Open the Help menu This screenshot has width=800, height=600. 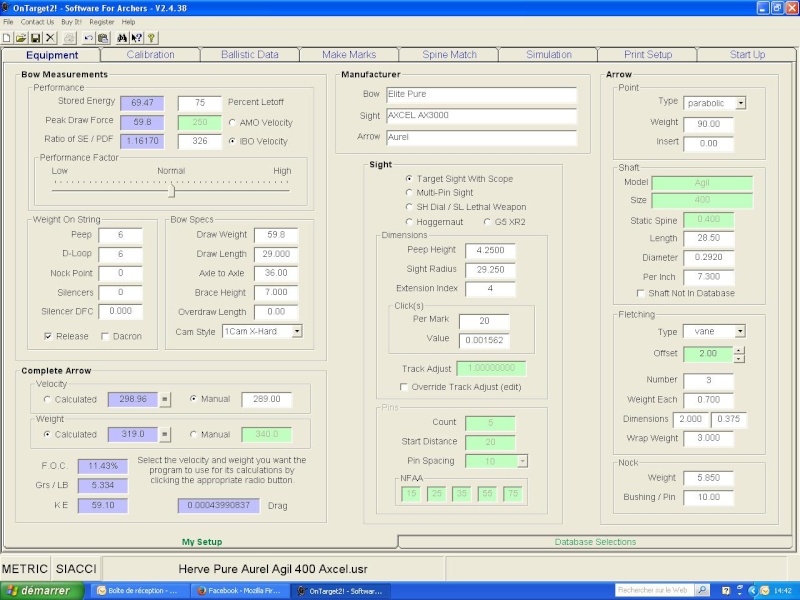[x=128, y=22]
